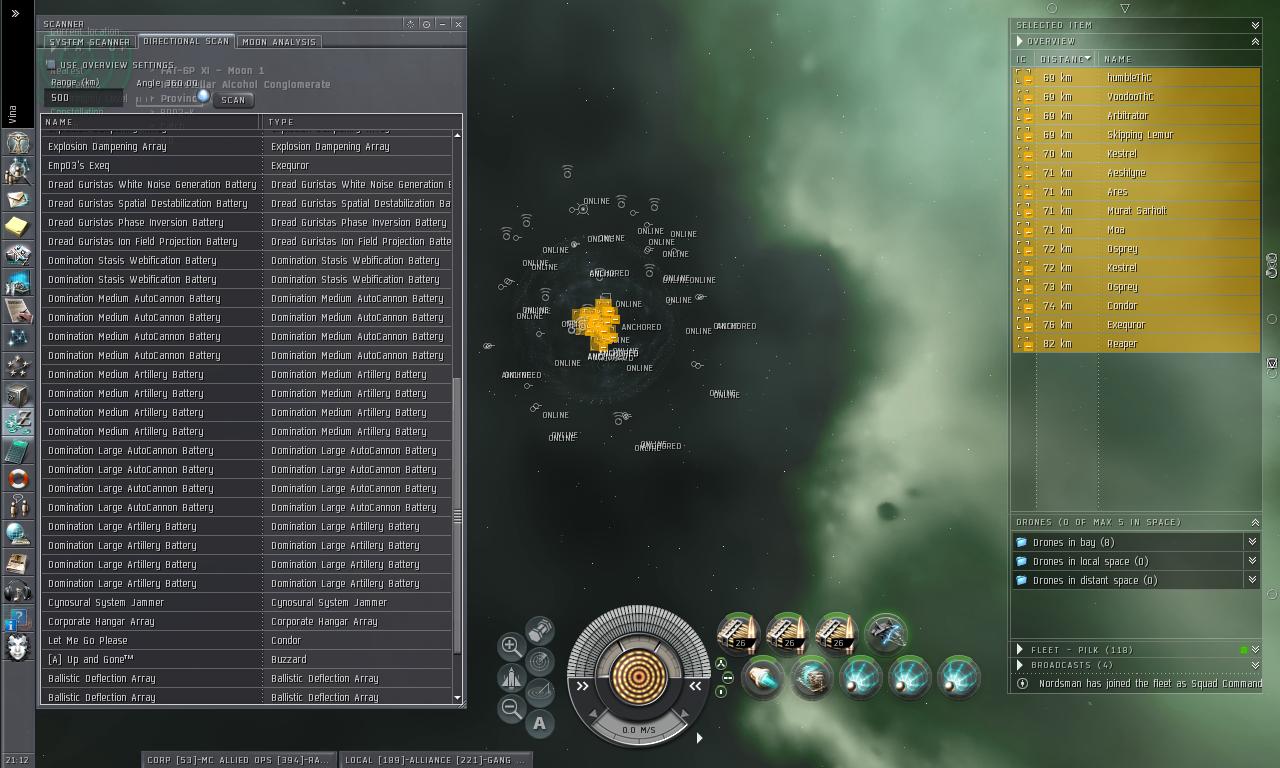Open the globe browser icon
The image size is (1280, 768).
18,535
